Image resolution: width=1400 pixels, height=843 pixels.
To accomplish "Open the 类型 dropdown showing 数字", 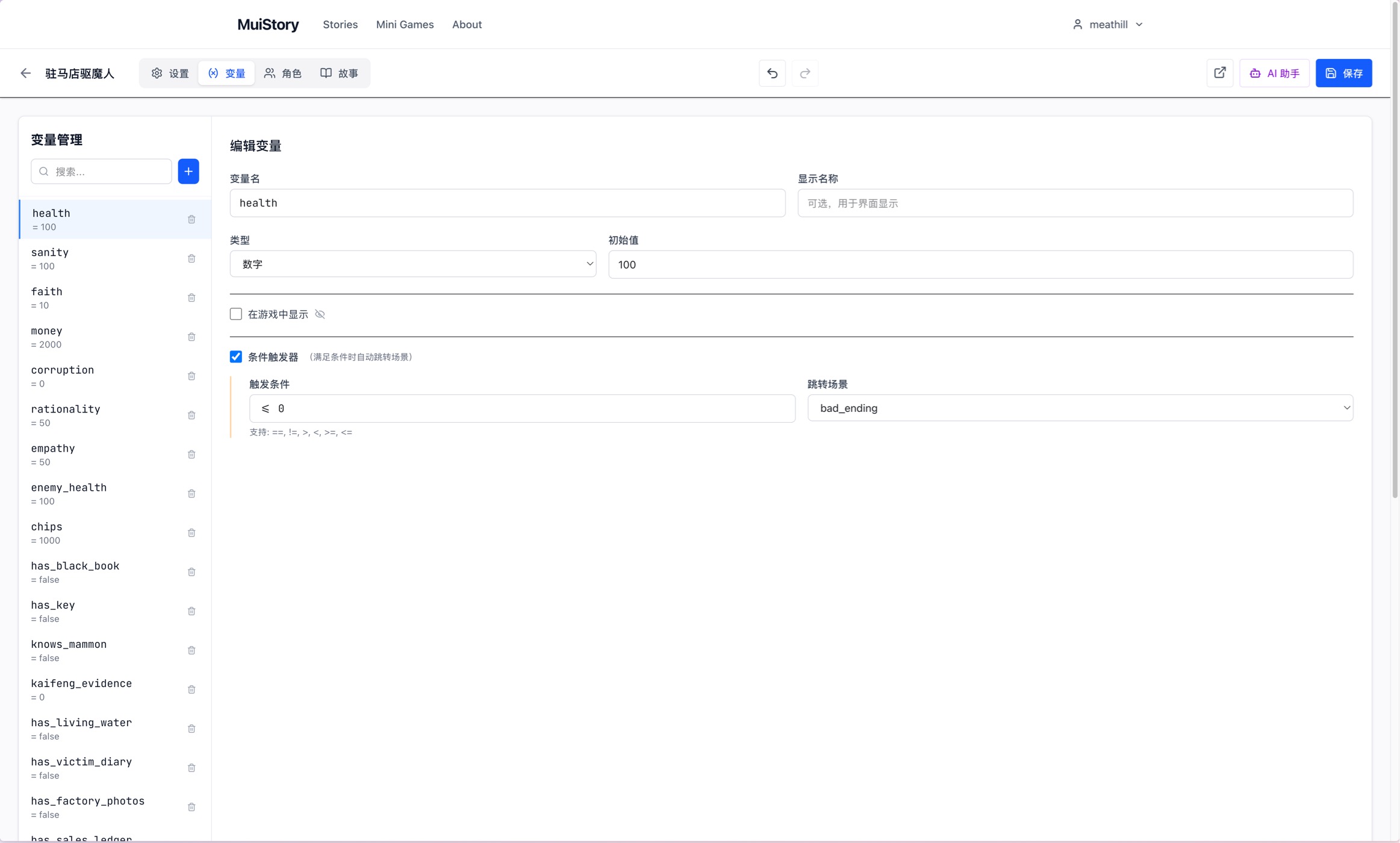I will tap(413, 264).
